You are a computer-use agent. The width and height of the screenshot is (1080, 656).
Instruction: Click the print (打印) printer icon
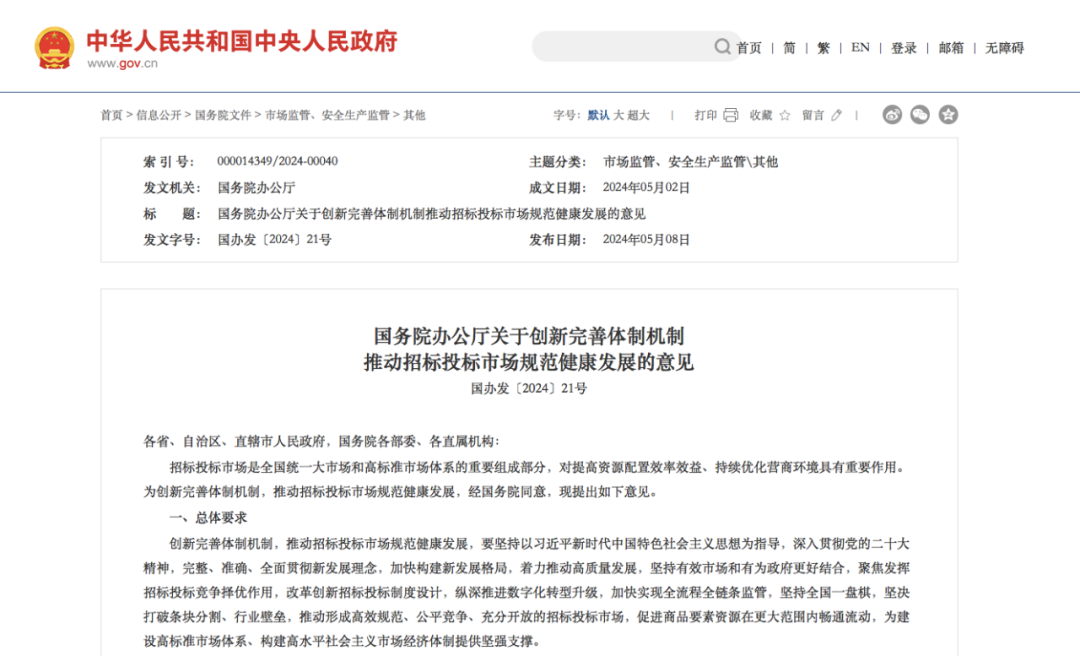pyautogui.click(x=731, y=115)
